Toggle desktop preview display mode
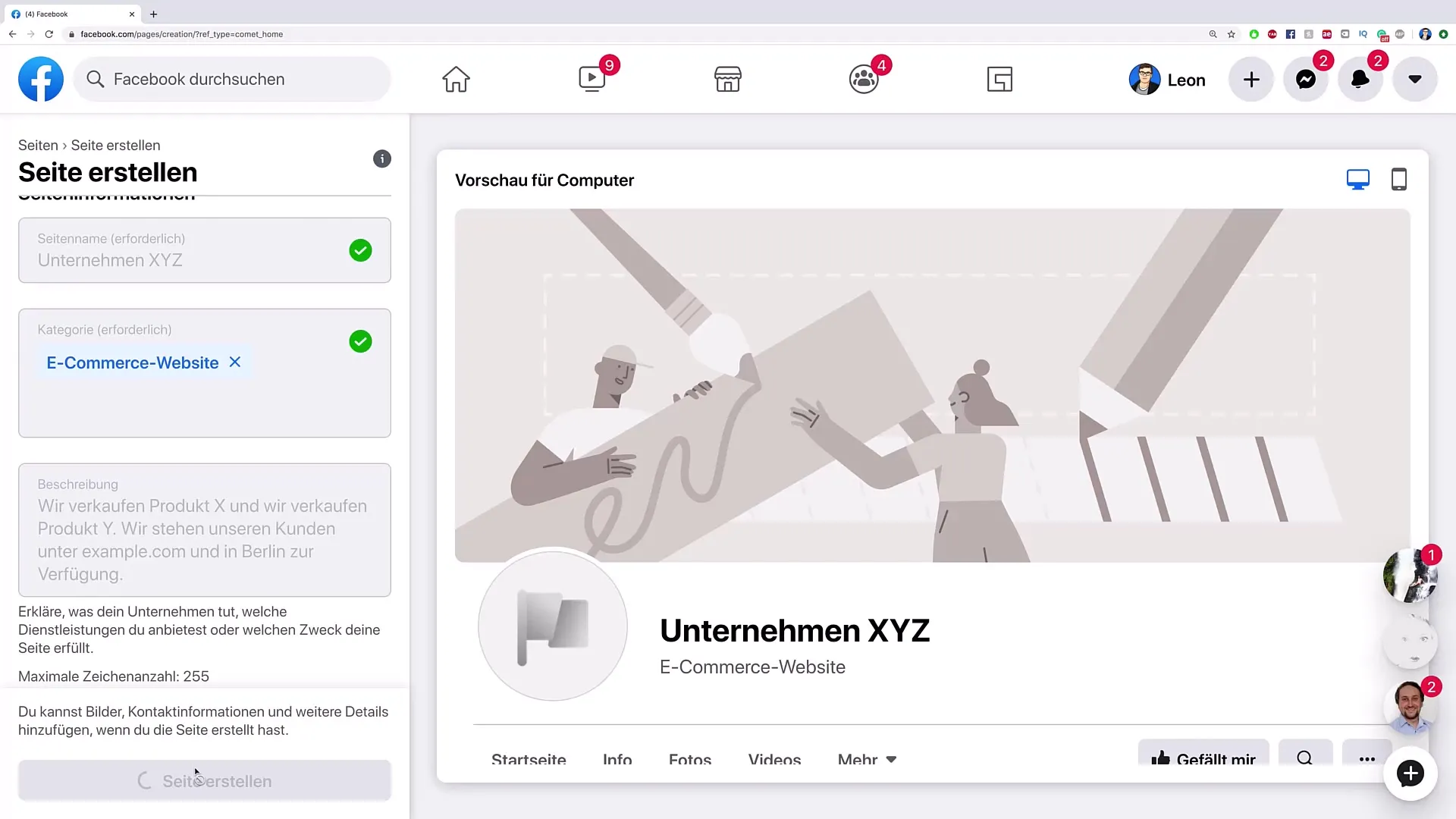 point(1358,180)
